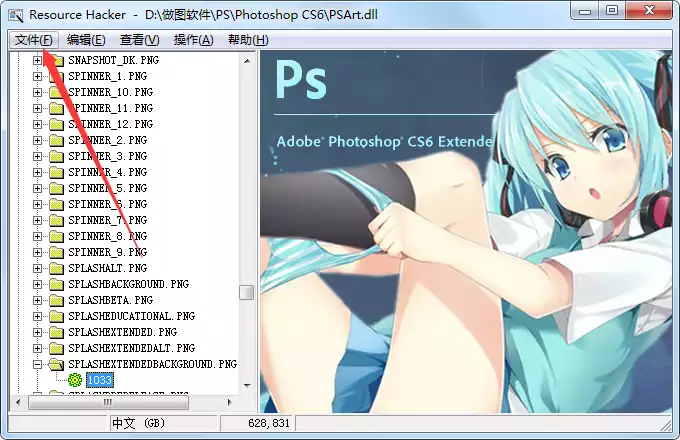Expand the SNAPSHOT_DK.PNG tree node

pyautogui.click(x=38, y=60)
